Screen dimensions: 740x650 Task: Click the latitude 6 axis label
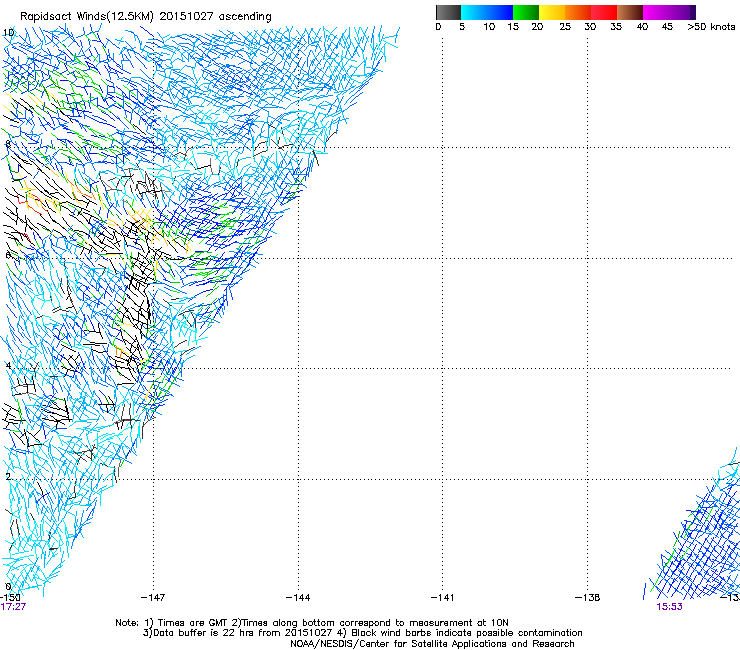point(8,255)
